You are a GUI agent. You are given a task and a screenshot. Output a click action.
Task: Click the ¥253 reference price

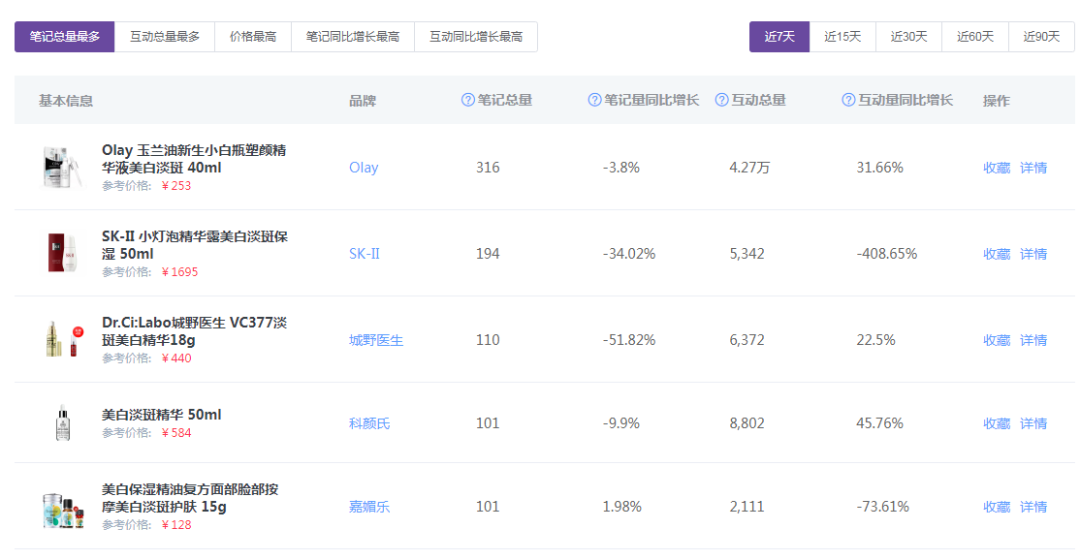pyautogui.click(x=176, y=186)
